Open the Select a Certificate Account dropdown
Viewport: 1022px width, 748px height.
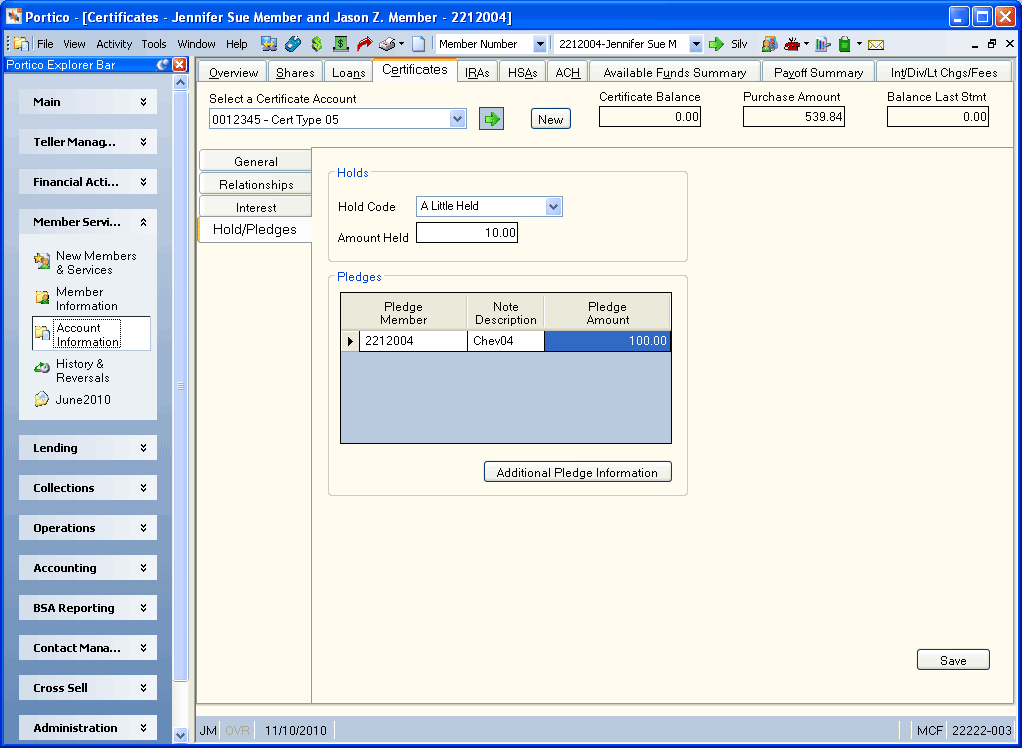pos(458,119)
